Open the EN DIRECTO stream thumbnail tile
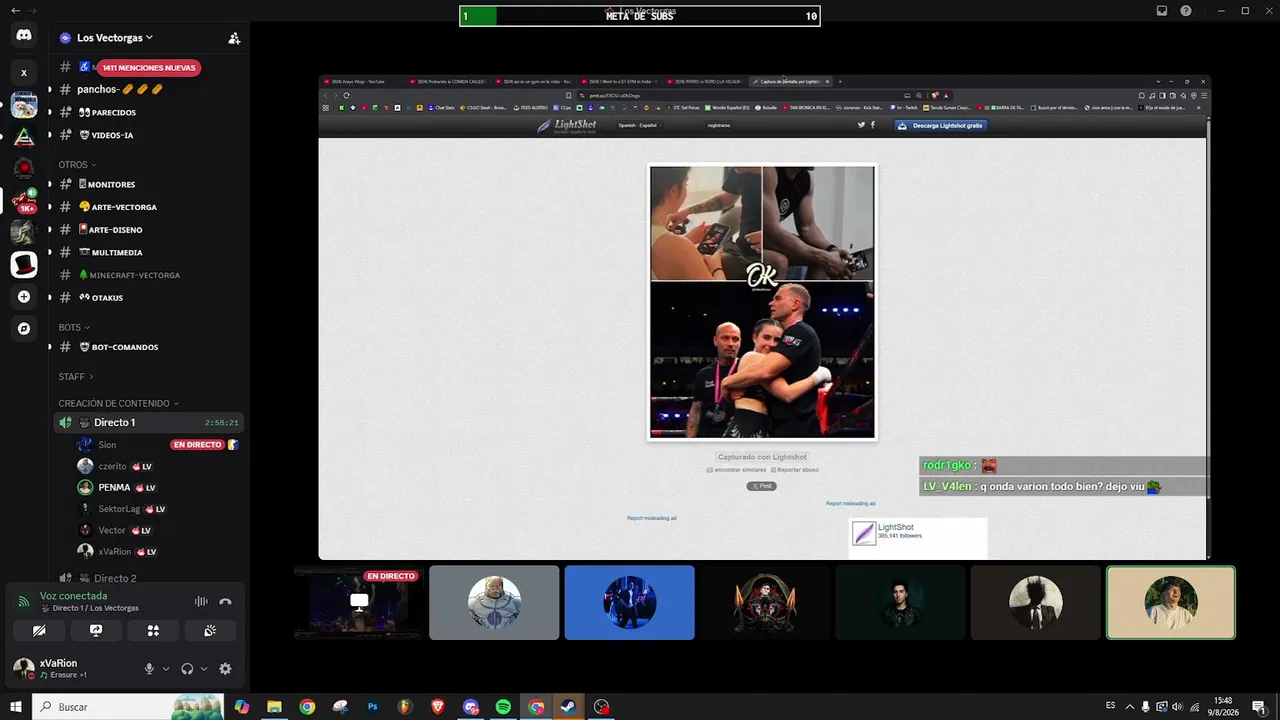The height and width of the screenshot is (720, 1280). pos(359,603)
